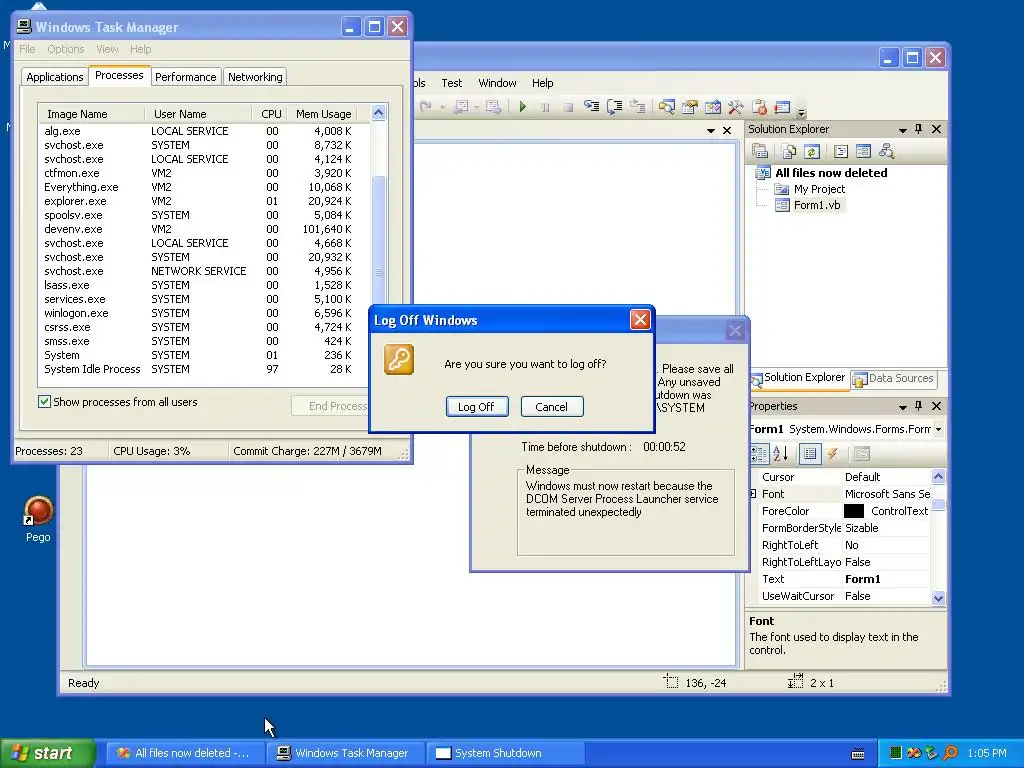Start debugging with the green play icon
This screenshot has width=1024, height=768.
click(x=522, y=106)
